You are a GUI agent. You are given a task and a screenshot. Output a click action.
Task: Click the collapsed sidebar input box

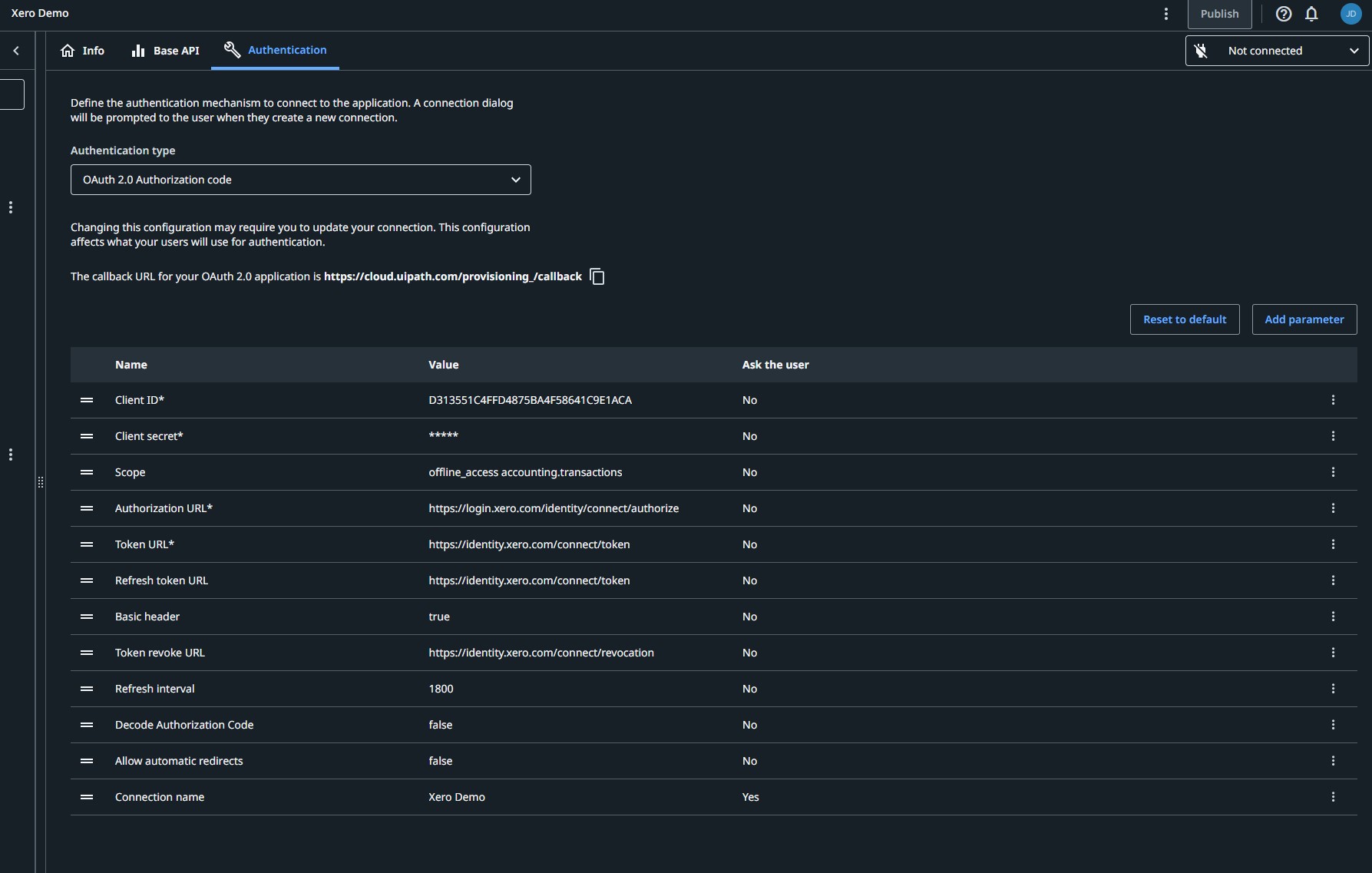[12, 94]
